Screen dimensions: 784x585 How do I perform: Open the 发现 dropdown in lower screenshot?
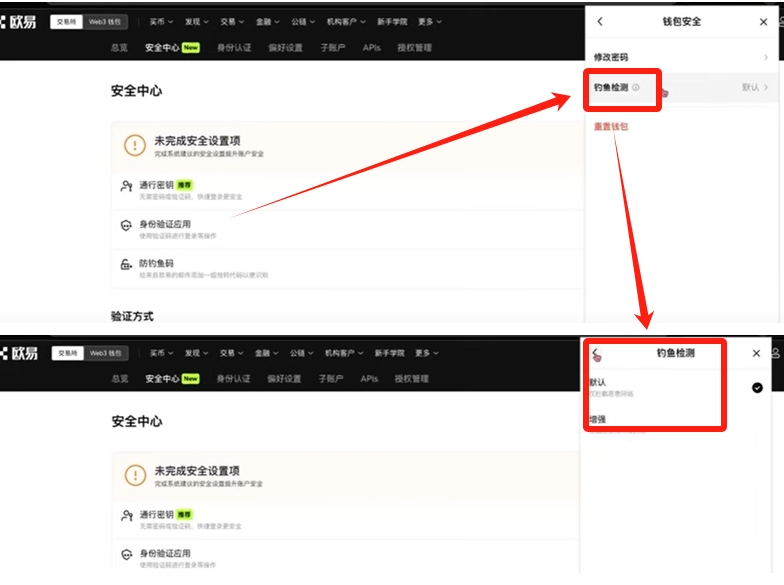pos(196,353)
